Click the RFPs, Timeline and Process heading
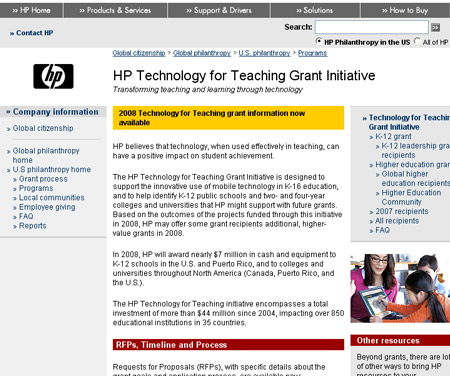This screenshot has width=450, height=376. (x=228, y=345)
